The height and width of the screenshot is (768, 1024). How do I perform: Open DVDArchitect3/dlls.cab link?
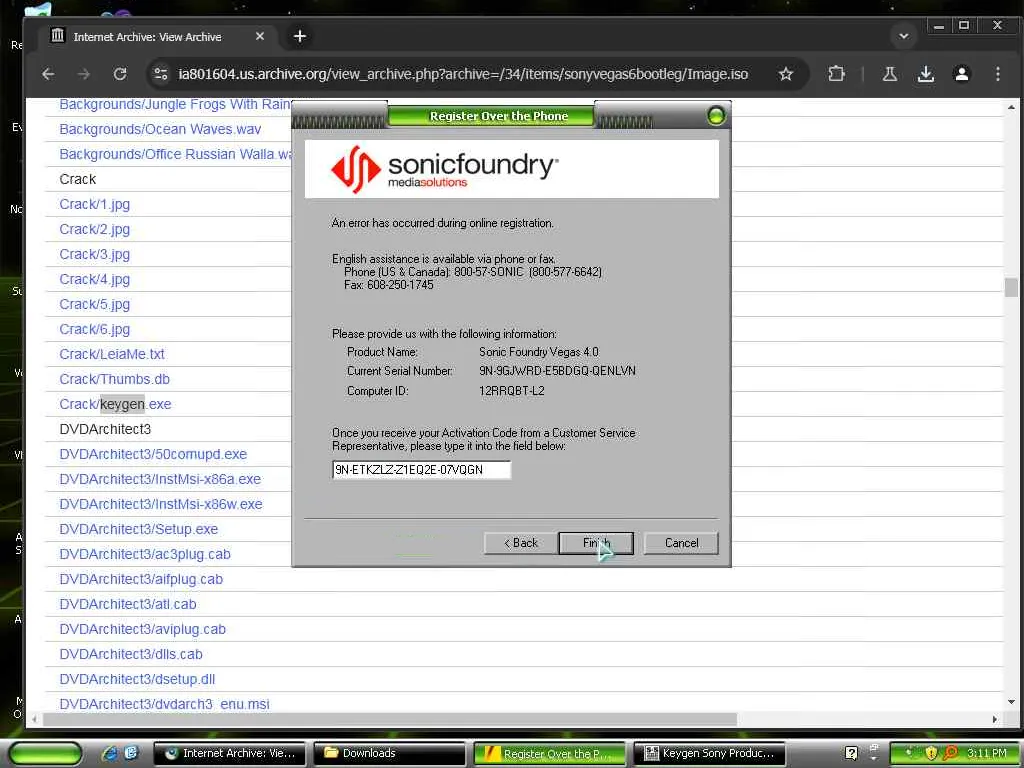pos(131,654)
